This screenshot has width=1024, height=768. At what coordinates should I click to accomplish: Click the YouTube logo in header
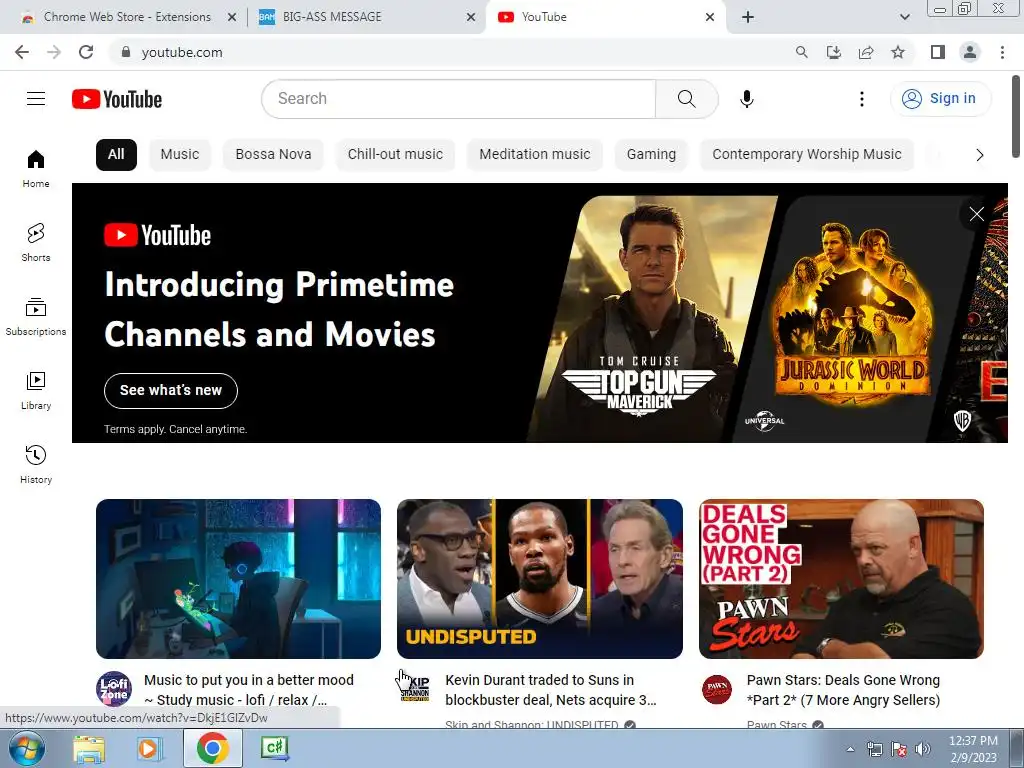117,99
